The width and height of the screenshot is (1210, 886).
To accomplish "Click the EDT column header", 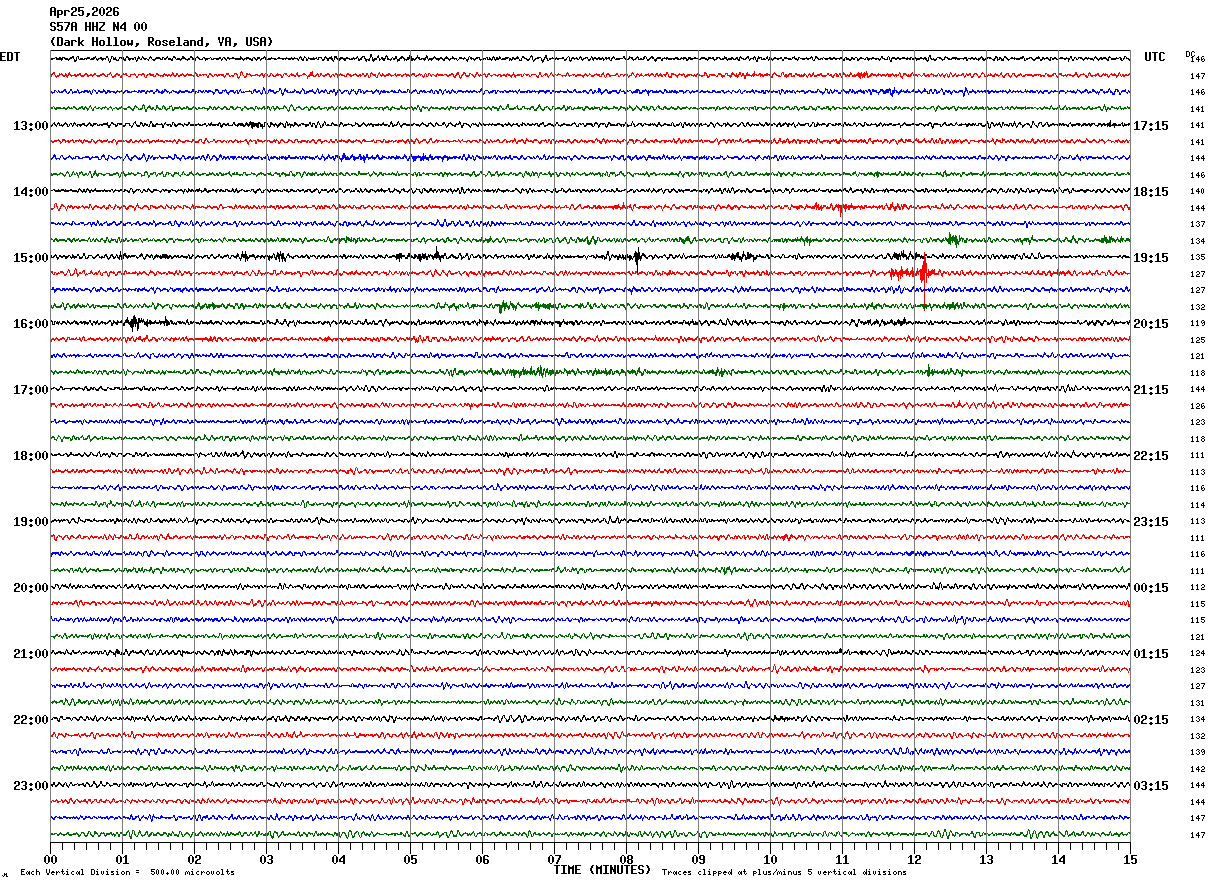I will tap(10, 57).
